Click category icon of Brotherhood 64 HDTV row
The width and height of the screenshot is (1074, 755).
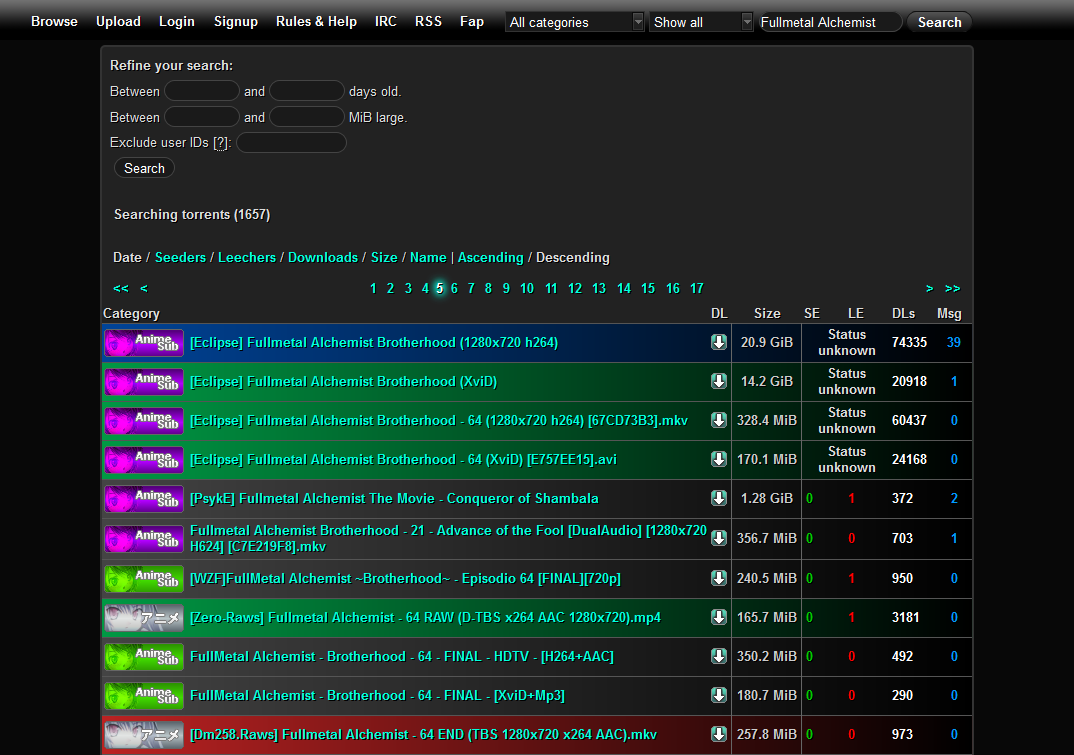click(x=144, y=657)
